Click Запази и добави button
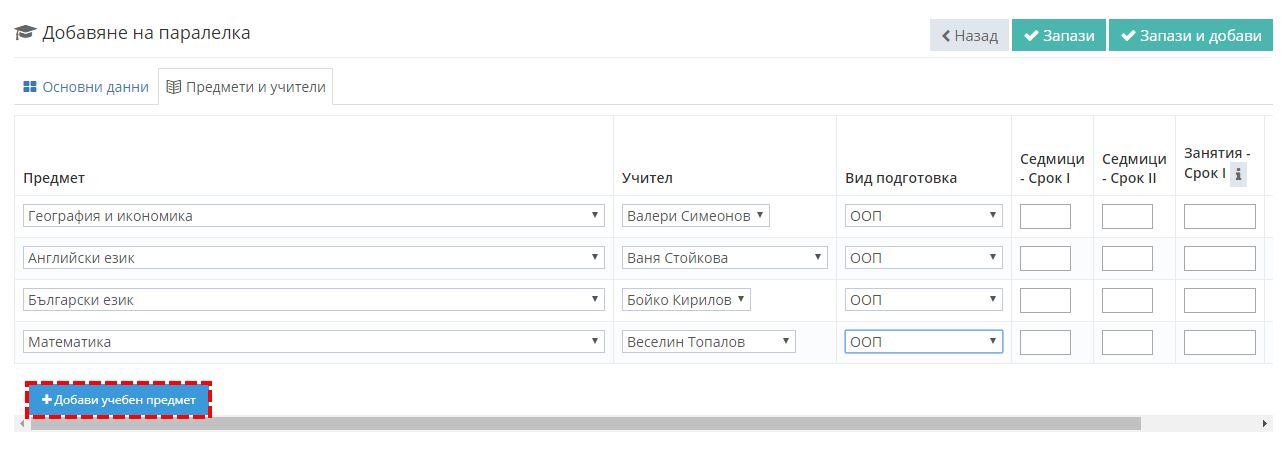1282x452 pixels. point(1190,35)
